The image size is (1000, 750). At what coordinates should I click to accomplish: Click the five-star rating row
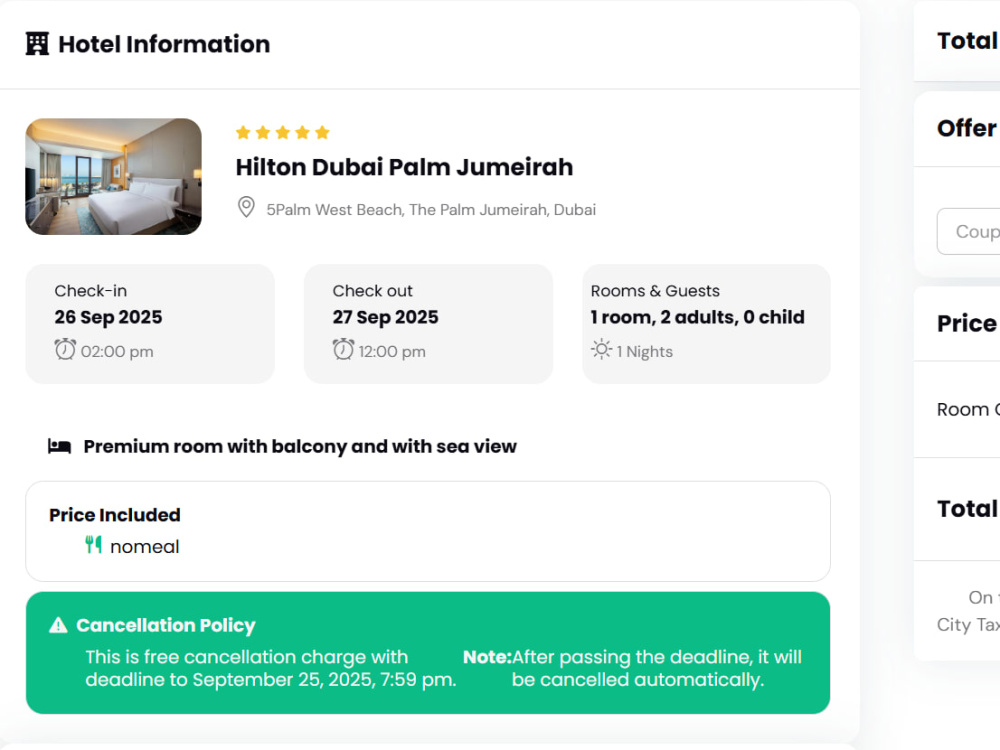click(x=283, y=133)
